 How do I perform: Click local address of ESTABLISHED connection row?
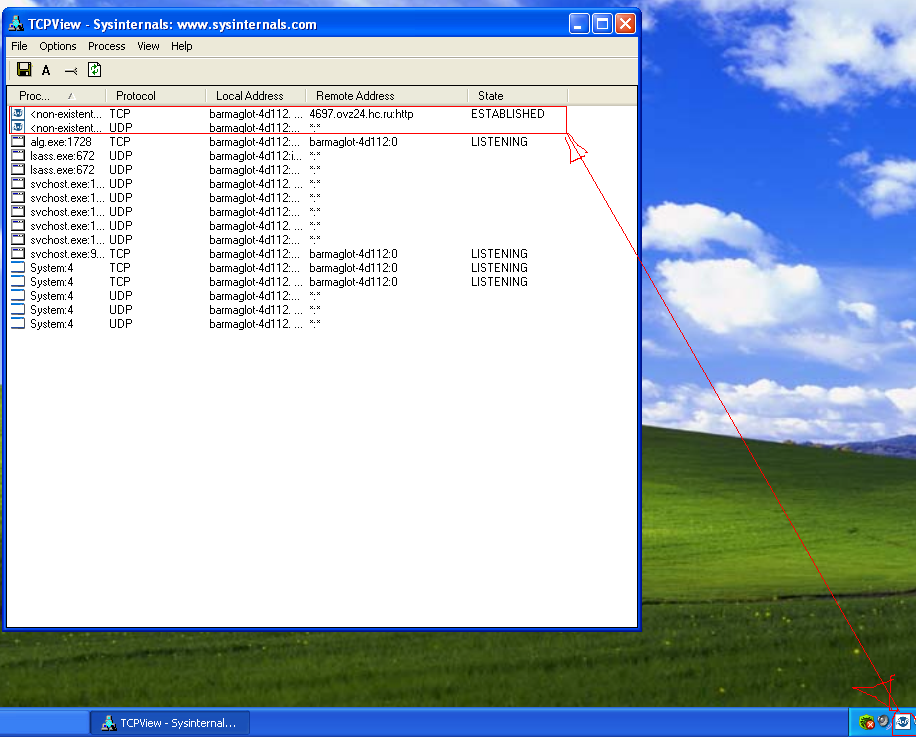[256, 114]
